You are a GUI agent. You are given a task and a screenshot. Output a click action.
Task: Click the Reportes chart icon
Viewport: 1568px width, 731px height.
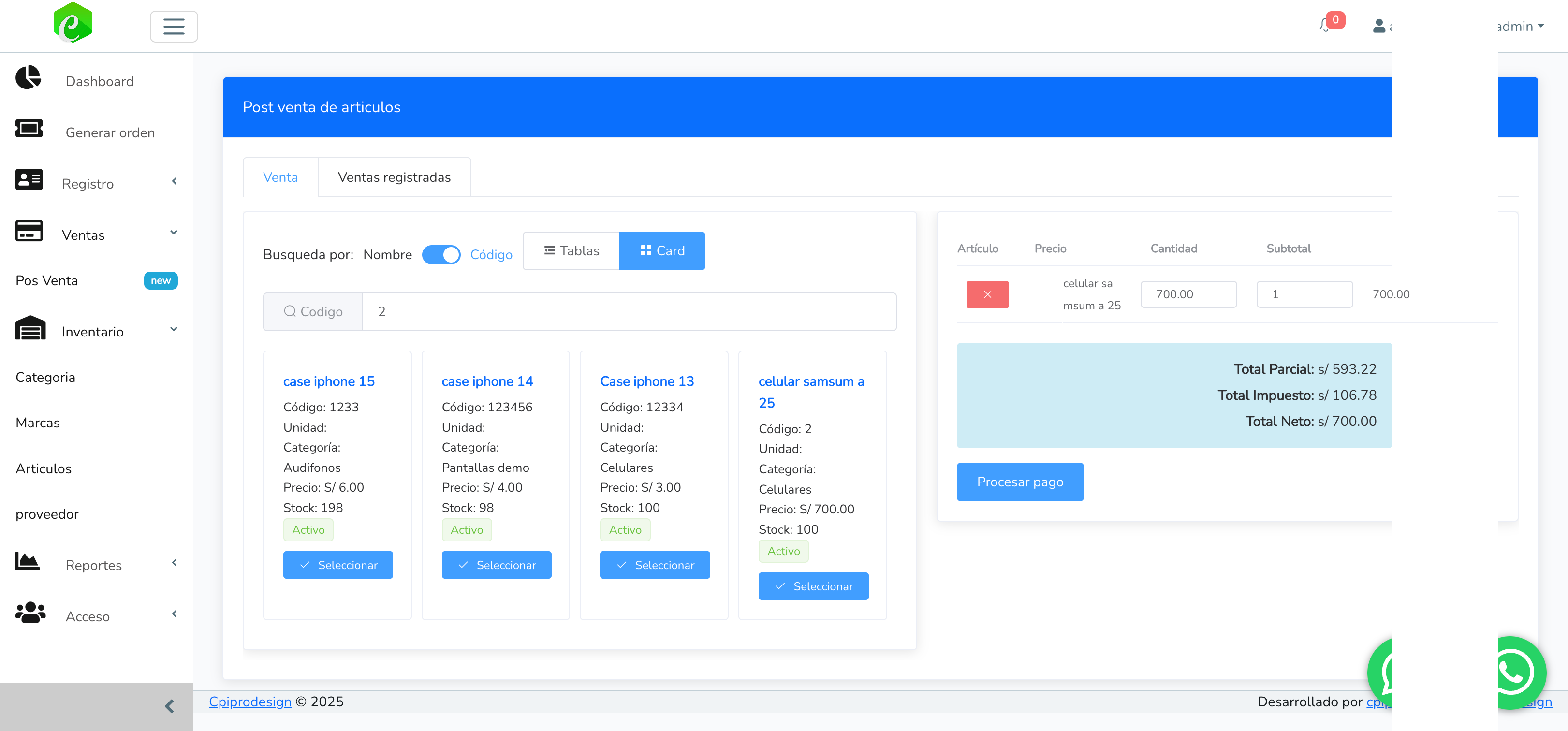click(28, 561)
